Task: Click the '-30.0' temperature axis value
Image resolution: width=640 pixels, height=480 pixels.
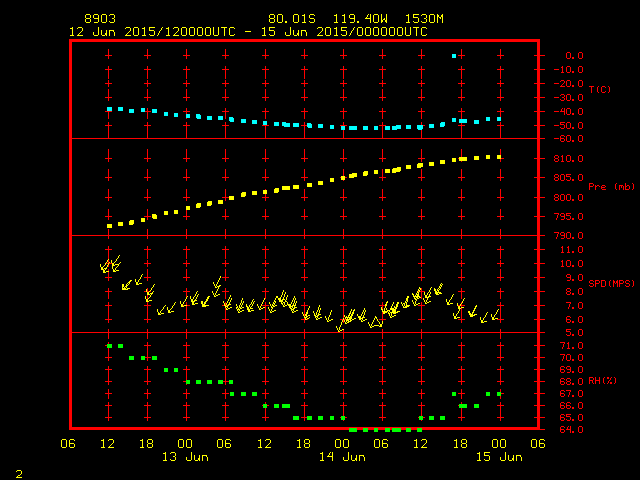Action: click(569, 98)
